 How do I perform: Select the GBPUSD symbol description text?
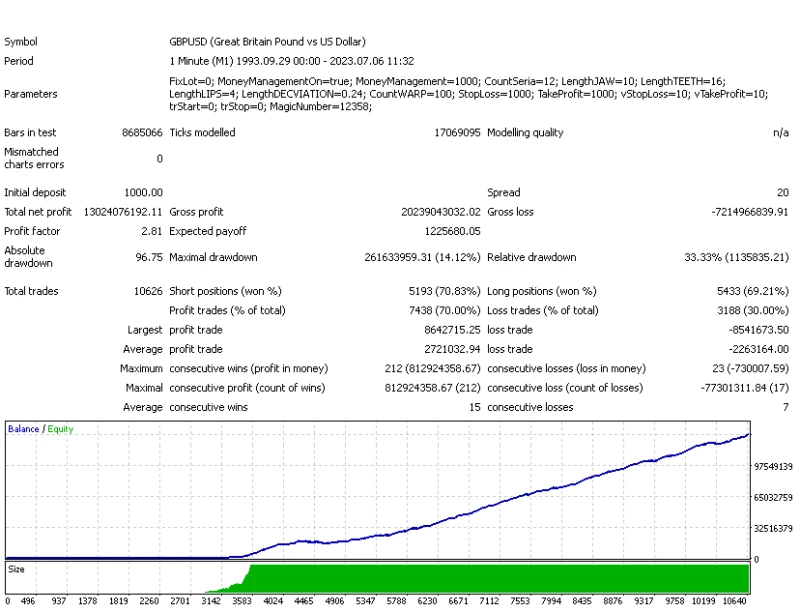(x=267, y=42)
